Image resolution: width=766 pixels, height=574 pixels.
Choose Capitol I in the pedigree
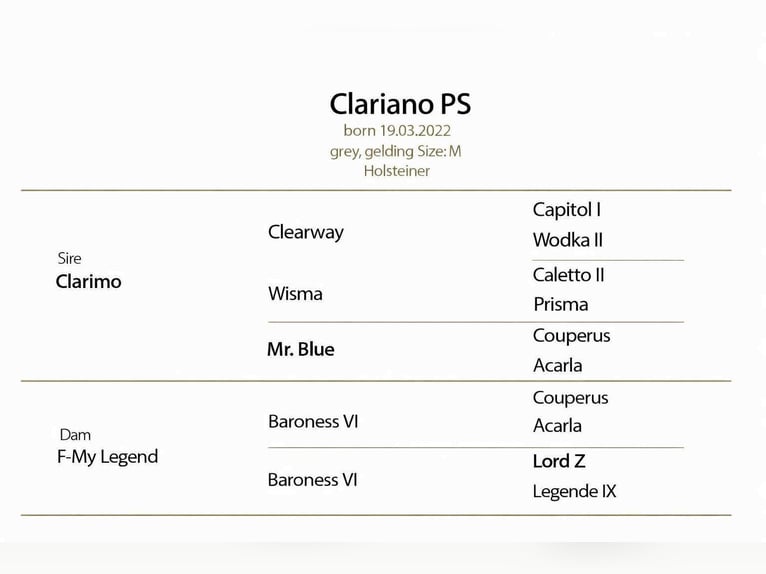[567, 210]
